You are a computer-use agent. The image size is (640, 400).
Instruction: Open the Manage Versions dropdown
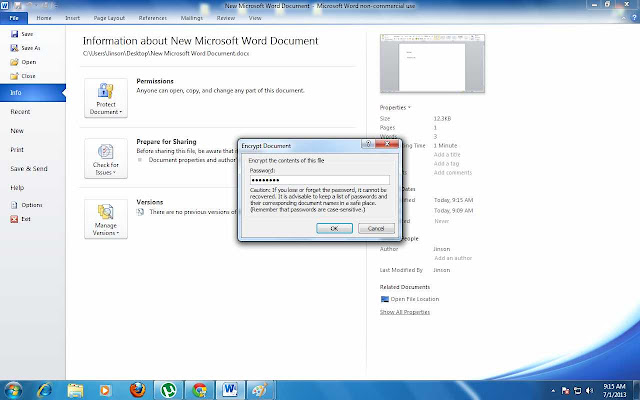[x=106, y=219]
